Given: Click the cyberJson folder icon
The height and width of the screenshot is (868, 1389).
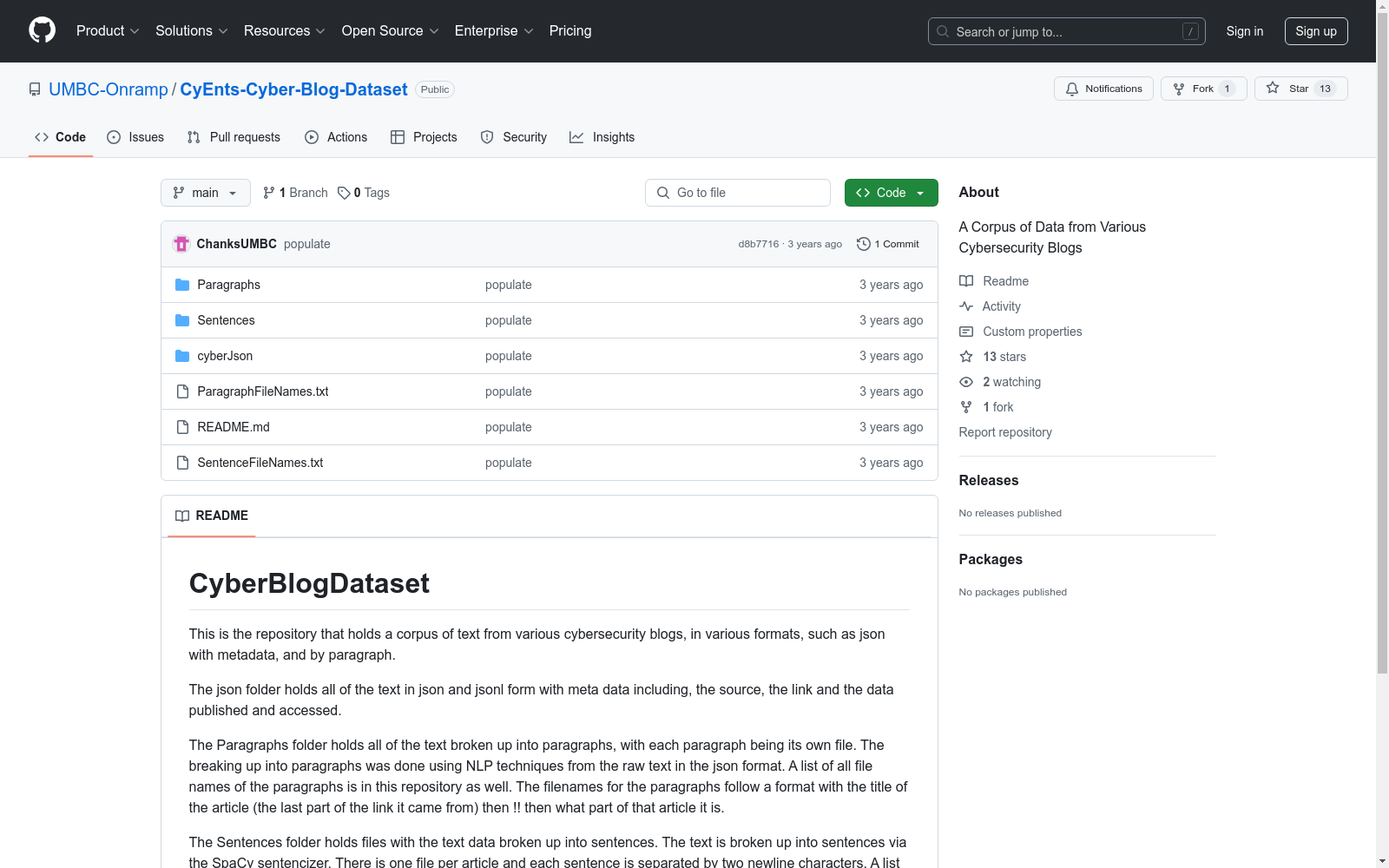Looking at the screenshot, I should (182, 356).
